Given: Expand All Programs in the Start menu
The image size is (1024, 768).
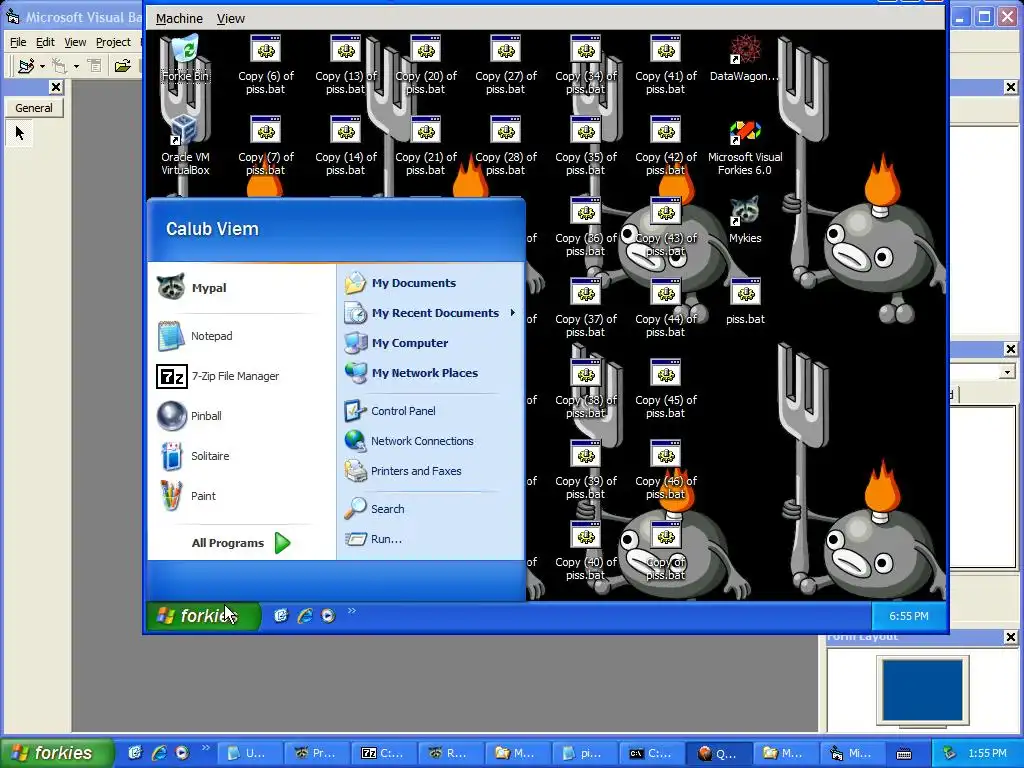Looking at the screenshot, I should (x=241, y=543).
